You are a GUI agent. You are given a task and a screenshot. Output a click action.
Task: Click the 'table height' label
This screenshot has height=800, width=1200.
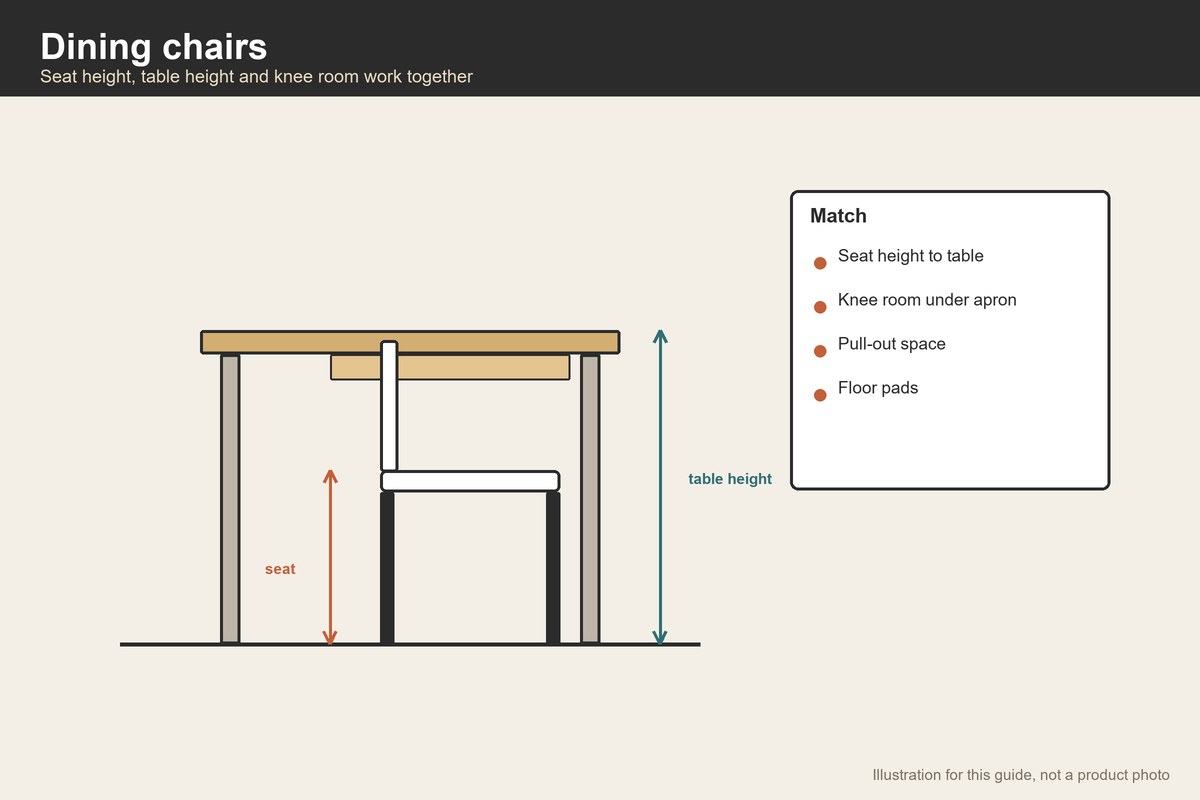[x=730, y=479]
